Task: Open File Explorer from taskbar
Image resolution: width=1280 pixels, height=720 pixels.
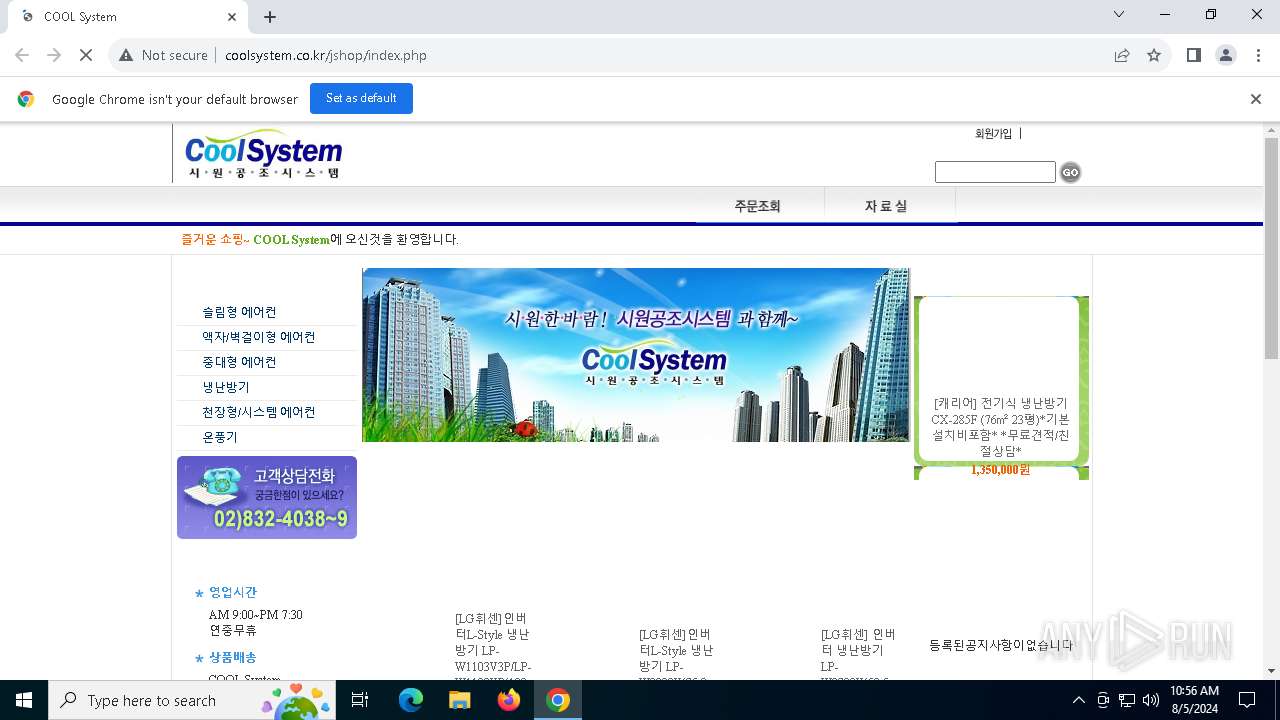Action: tap(460, 700)
